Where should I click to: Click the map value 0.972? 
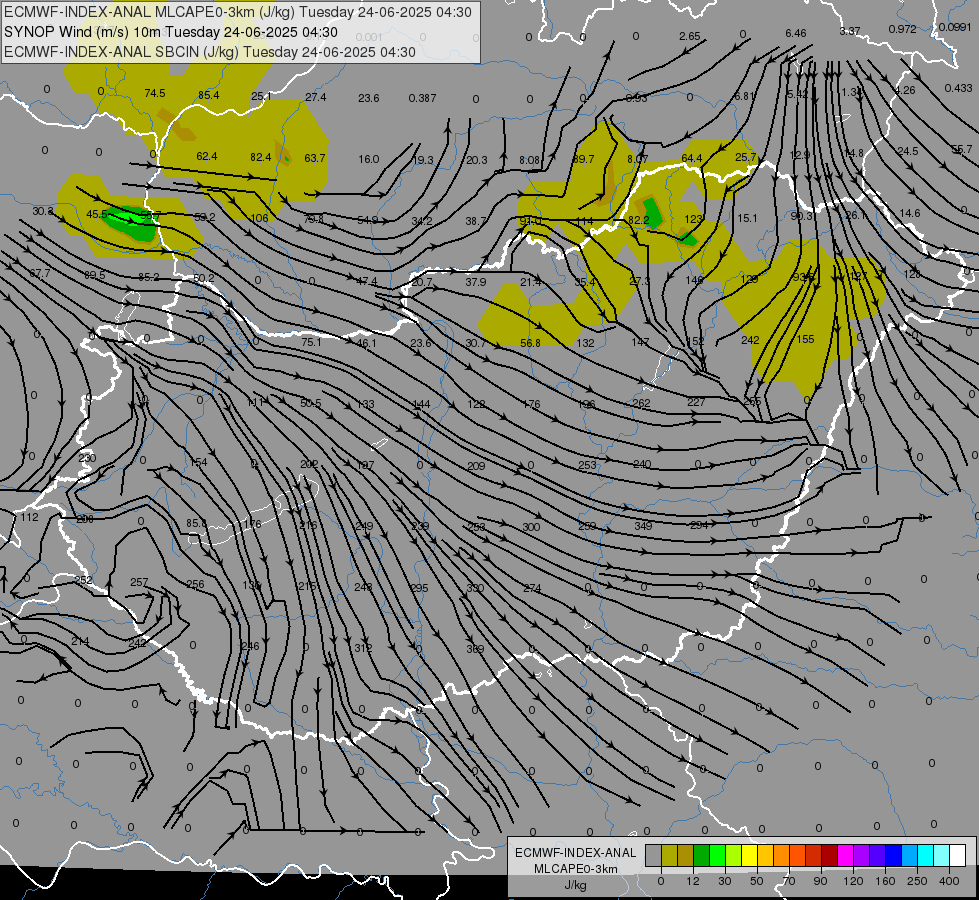902,29
